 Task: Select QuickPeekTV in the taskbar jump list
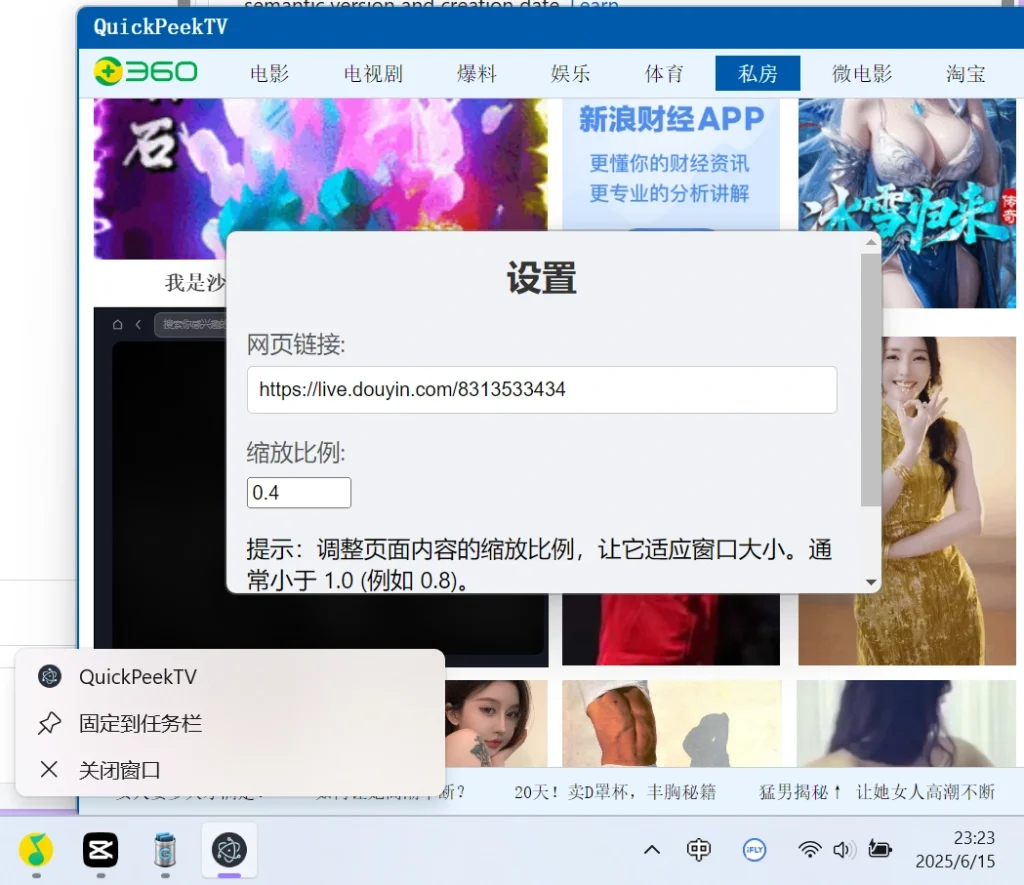pos(230,677)
